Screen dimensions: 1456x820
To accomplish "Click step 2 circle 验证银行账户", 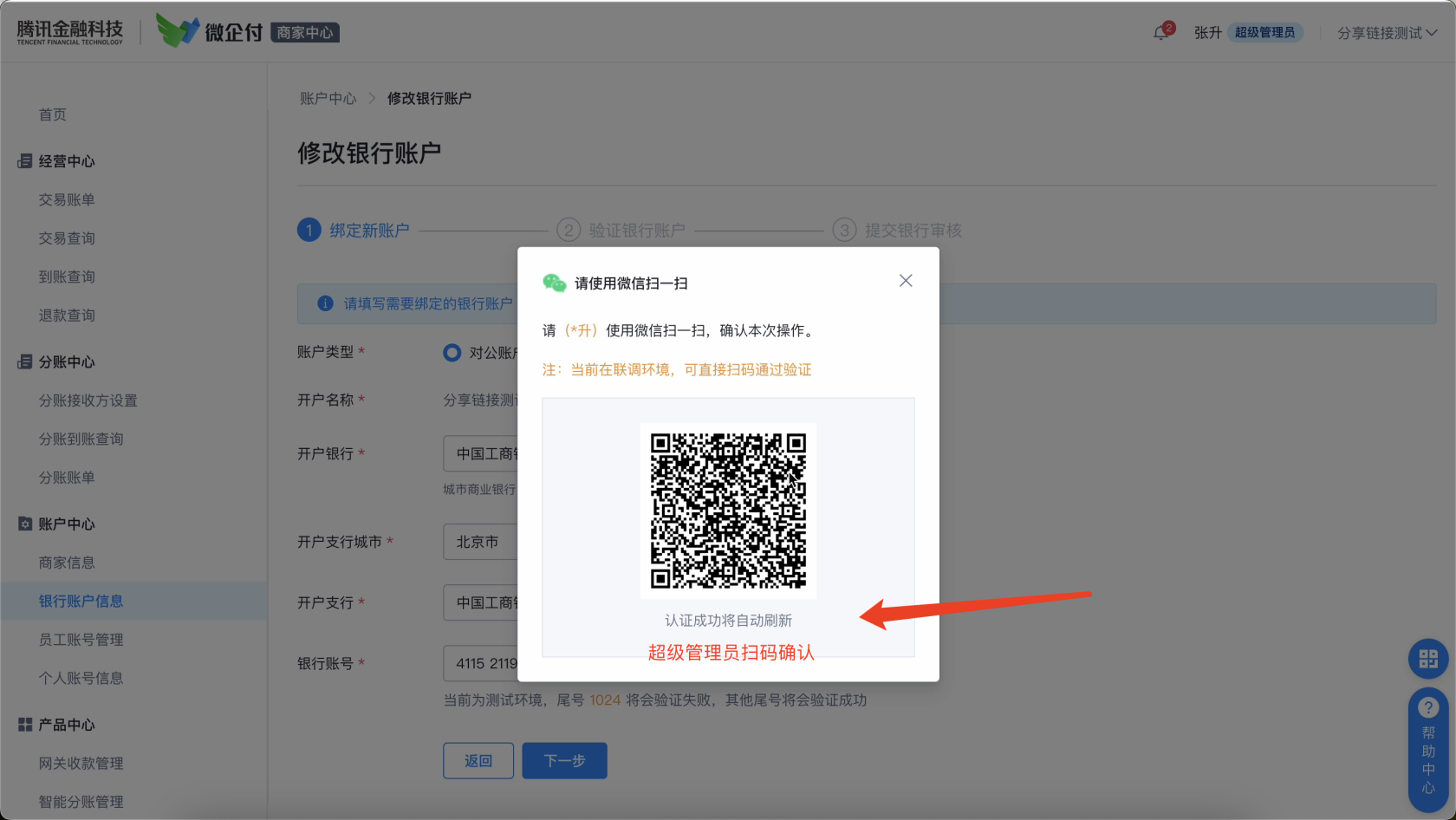I will [x=569, y=230].
